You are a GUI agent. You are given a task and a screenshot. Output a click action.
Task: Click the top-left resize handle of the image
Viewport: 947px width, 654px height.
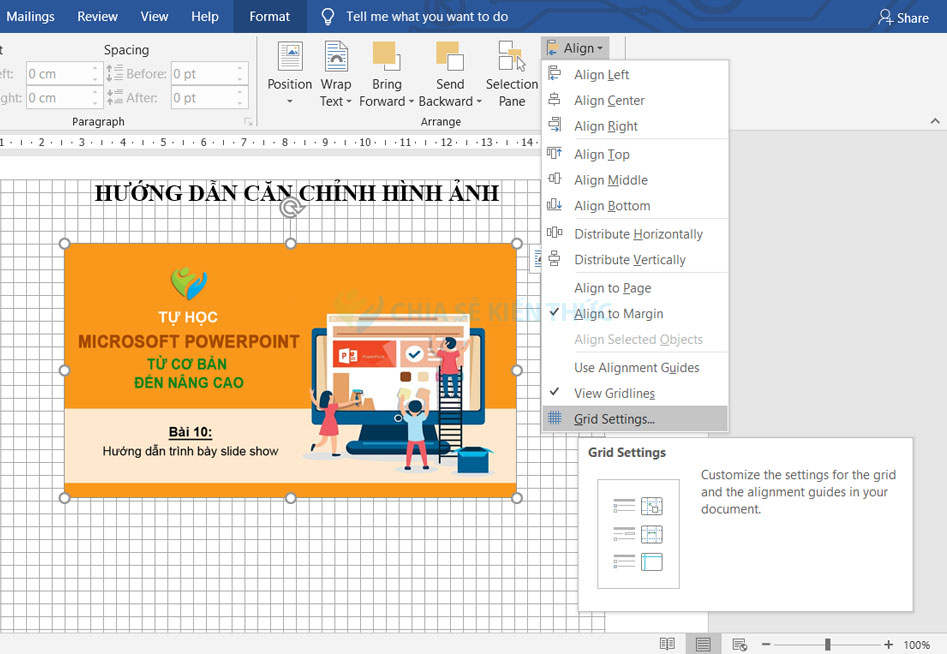pyautogui.click(x=65, y=243)
